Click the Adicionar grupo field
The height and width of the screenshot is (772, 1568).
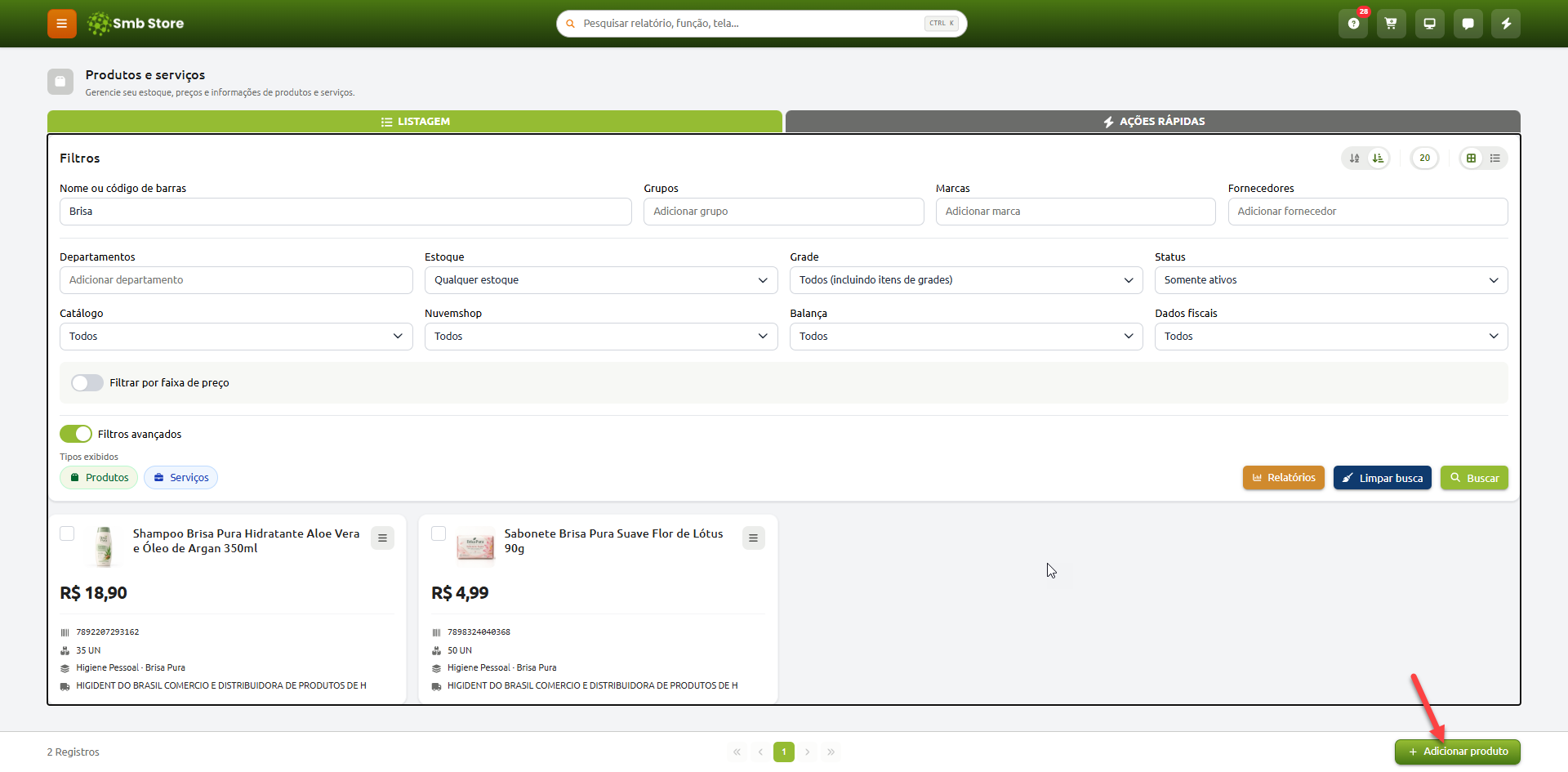click(784, 212)
